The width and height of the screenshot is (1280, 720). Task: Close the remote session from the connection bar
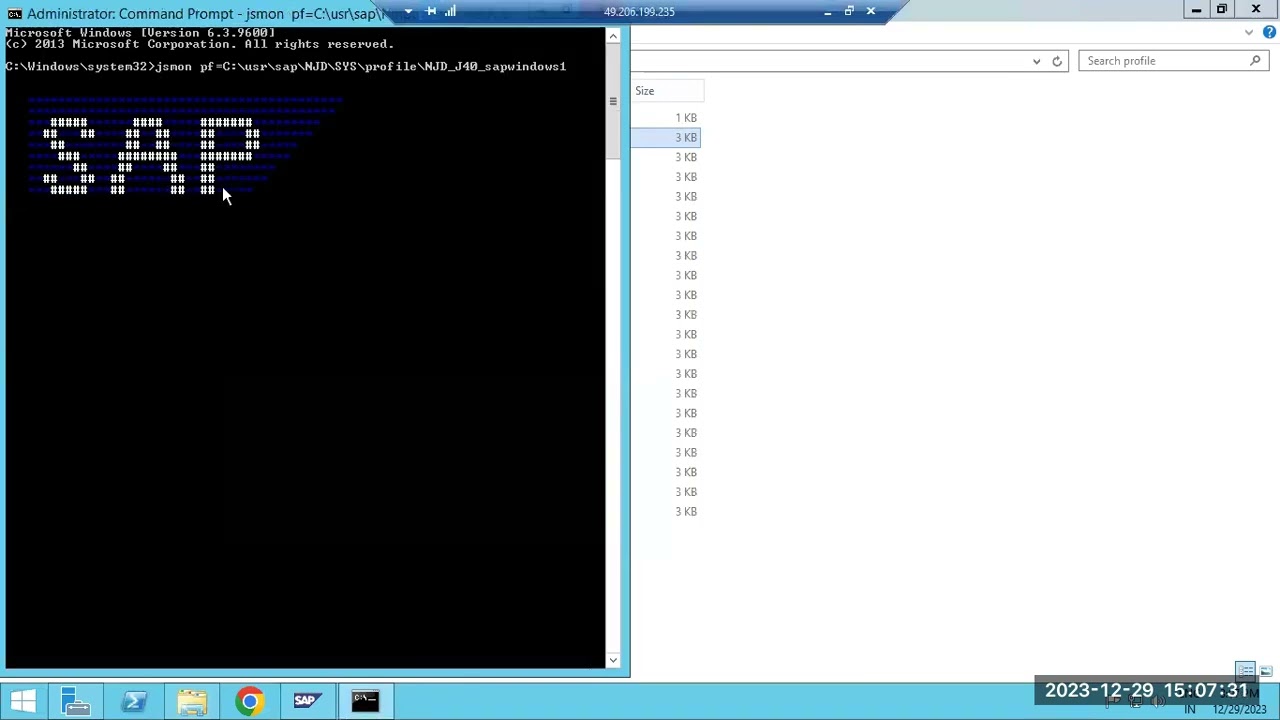[871, 11]
